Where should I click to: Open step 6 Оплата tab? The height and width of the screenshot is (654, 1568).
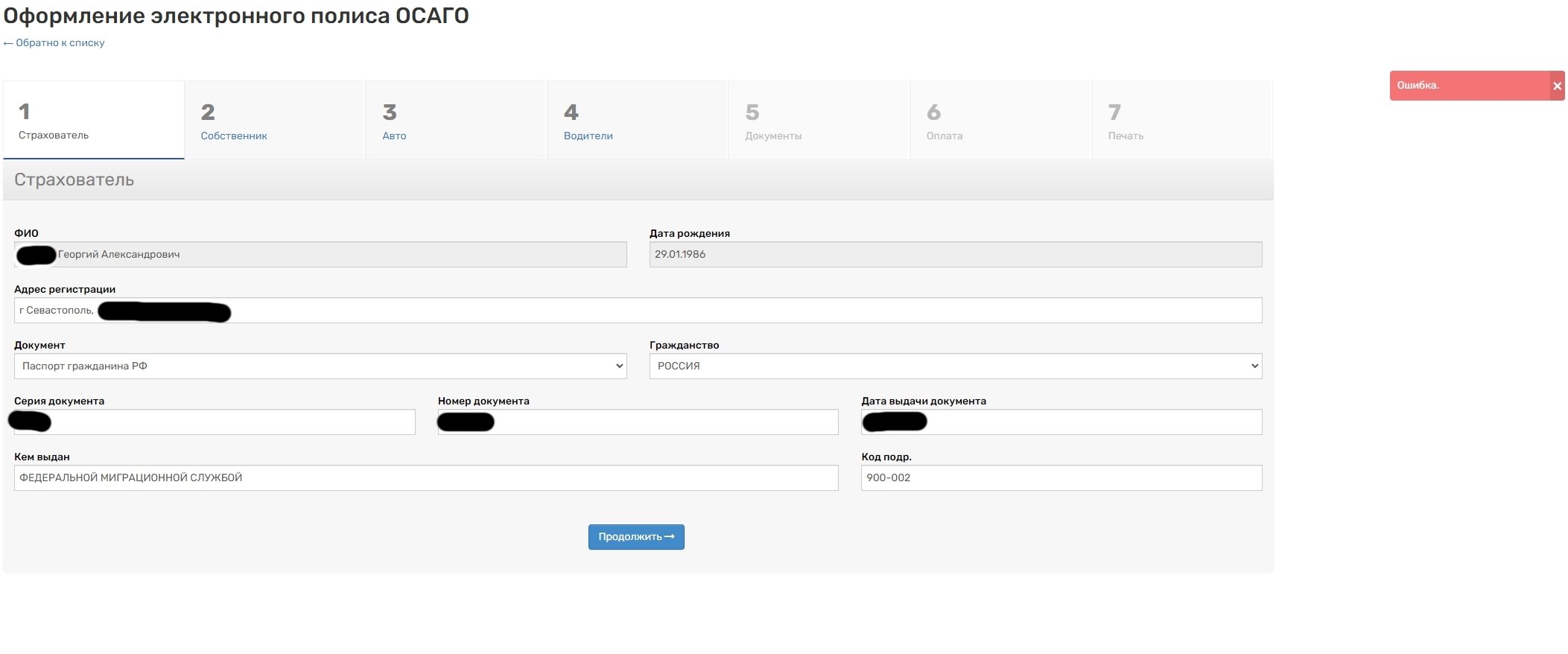pyautogui.click(x=1000, y=121)
